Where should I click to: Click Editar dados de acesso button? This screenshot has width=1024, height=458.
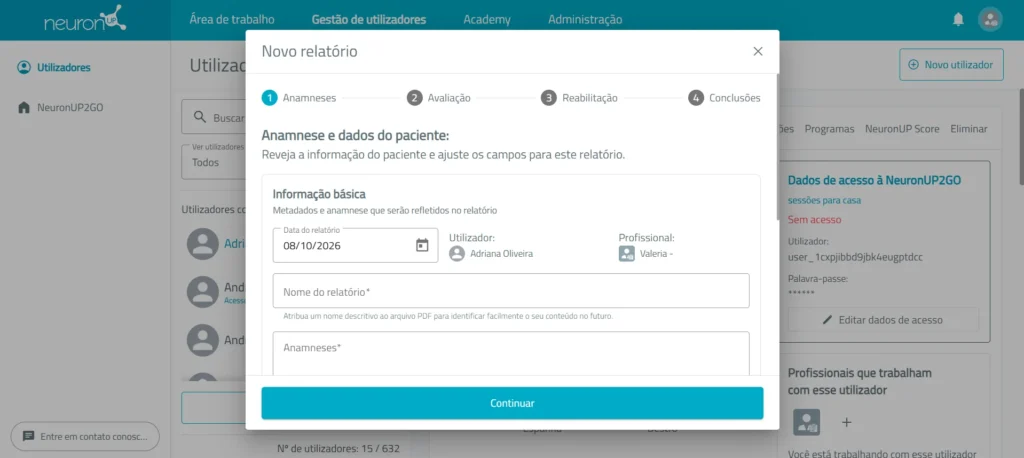tap(883, 320)
